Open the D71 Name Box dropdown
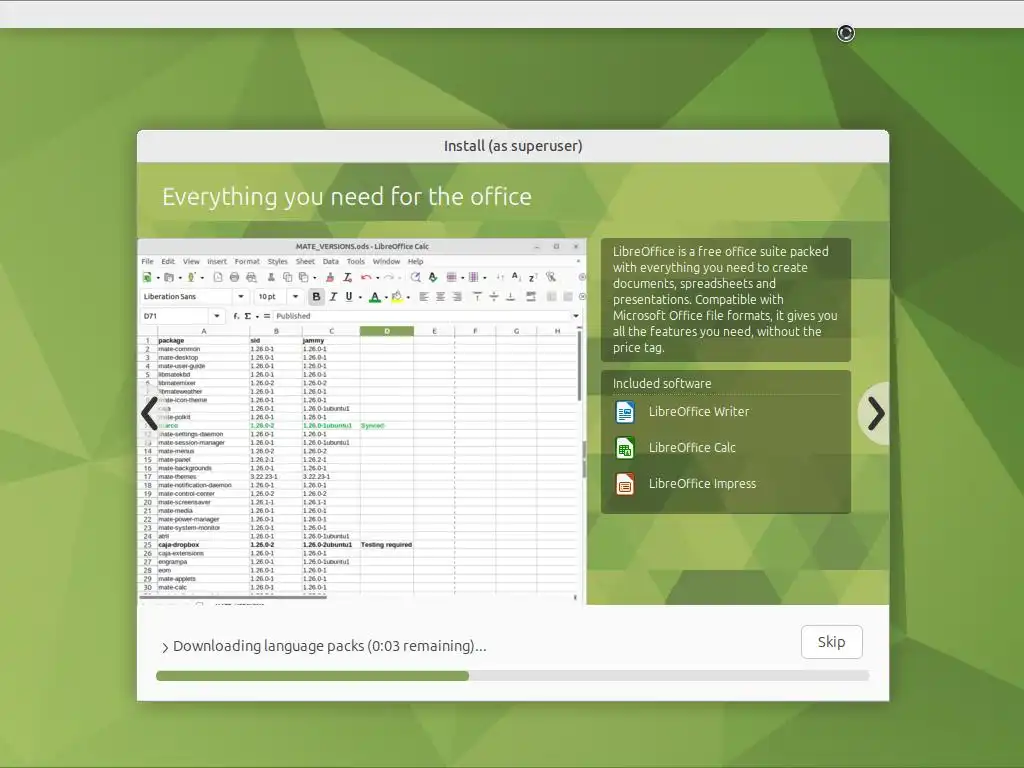The image size is (1024, 768). point(217,316)
